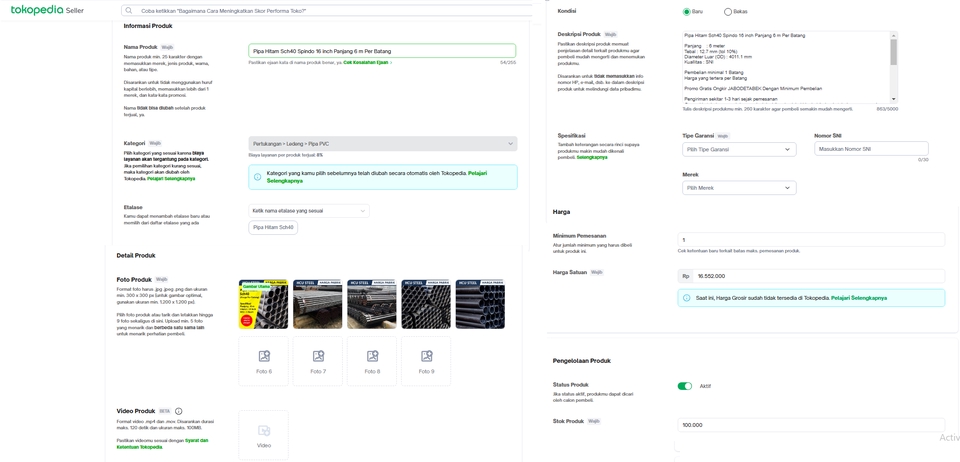This screenshot has height=462, width=960.
Task: Toggle the Status Produk Aktif switch
Action: (684, 386)
